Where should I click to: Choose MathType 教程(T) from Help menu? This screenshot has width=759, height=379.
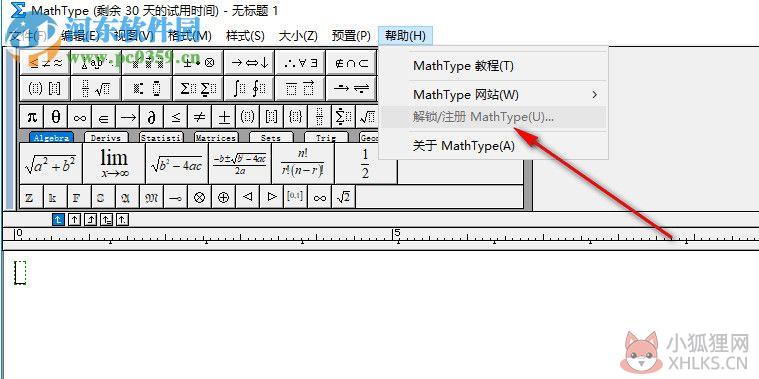click(493, 66)
